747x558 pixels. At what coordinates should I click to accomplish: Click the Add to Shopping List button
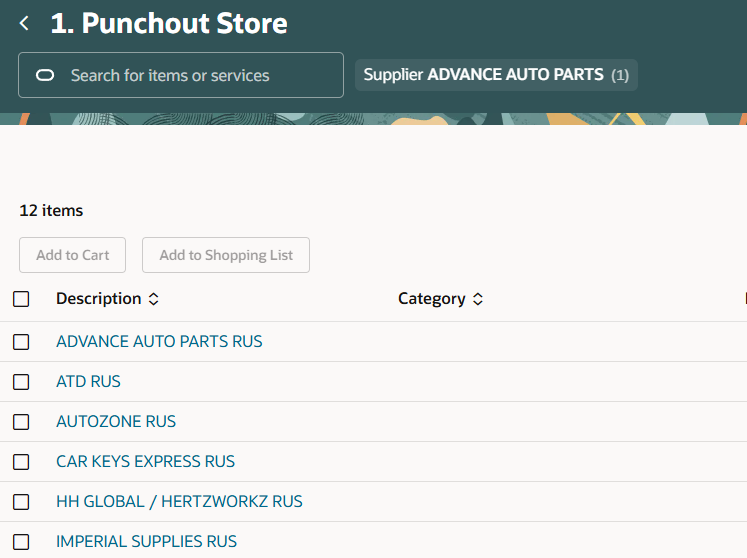226,255
